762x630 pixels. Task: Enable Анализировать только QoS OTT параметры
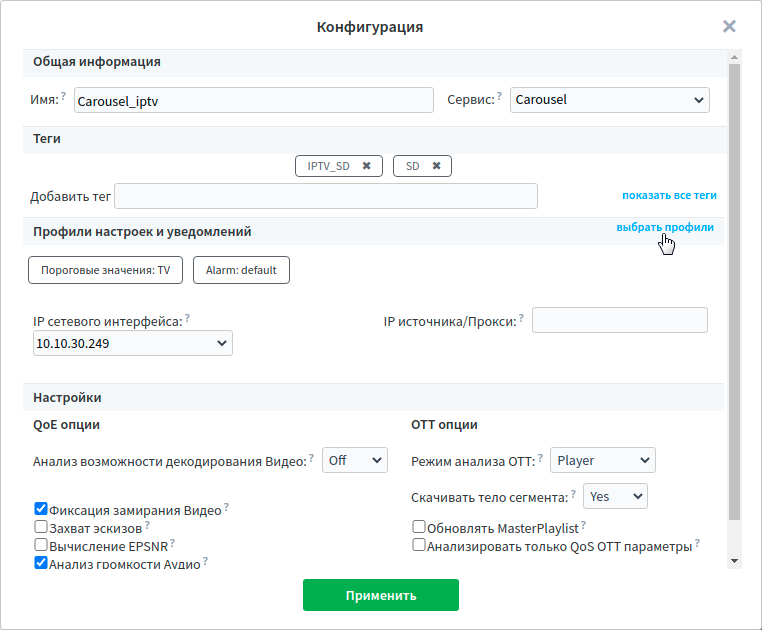[419, 544]
